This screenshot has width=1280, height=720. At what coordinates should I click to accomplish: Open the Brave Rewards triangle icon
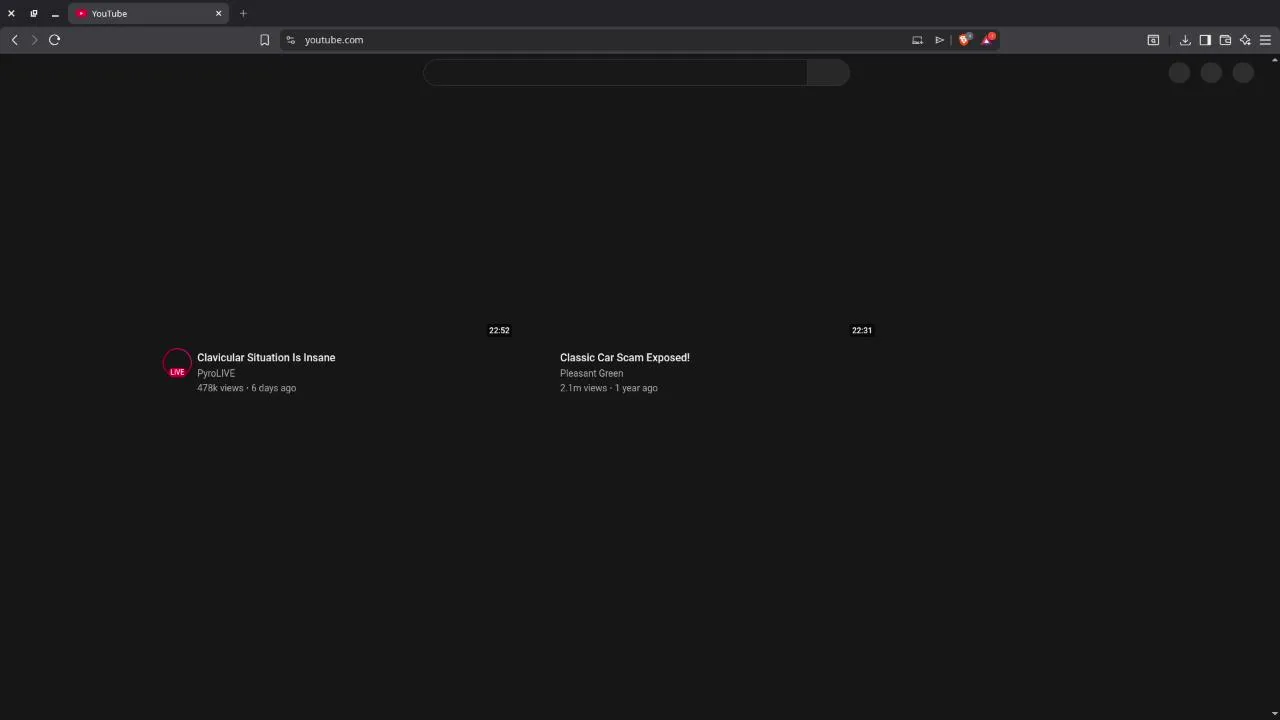(988, 40)
